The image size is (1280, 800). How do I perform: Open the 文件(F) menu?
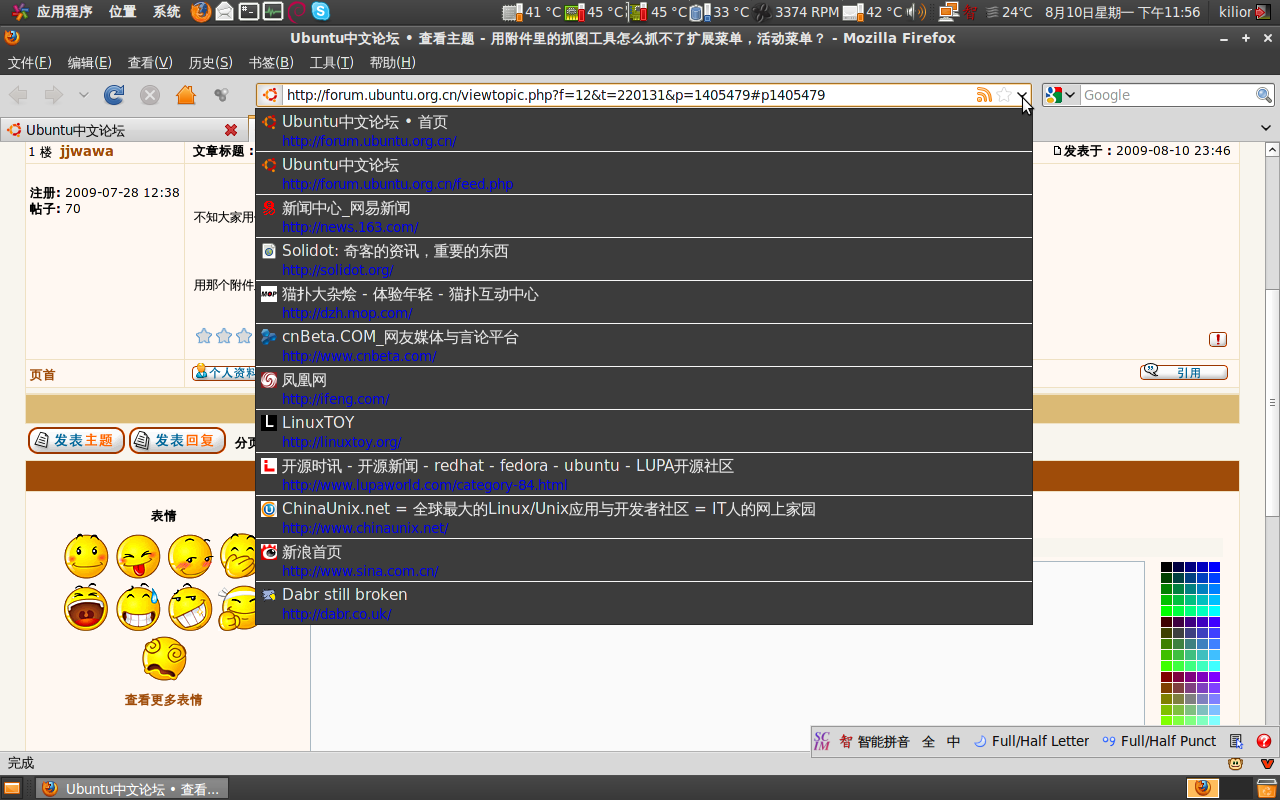click(30, 62)
